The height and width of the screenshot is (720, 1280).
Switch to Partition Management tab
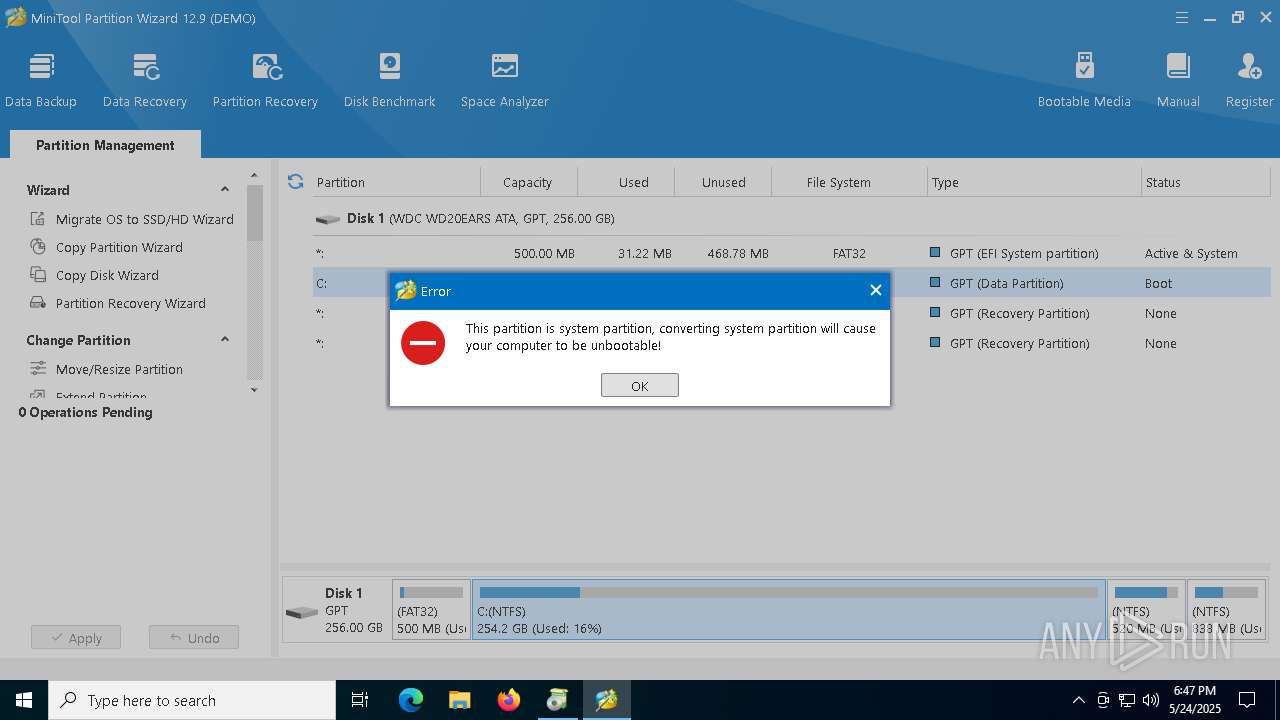[x=105, y=145]
